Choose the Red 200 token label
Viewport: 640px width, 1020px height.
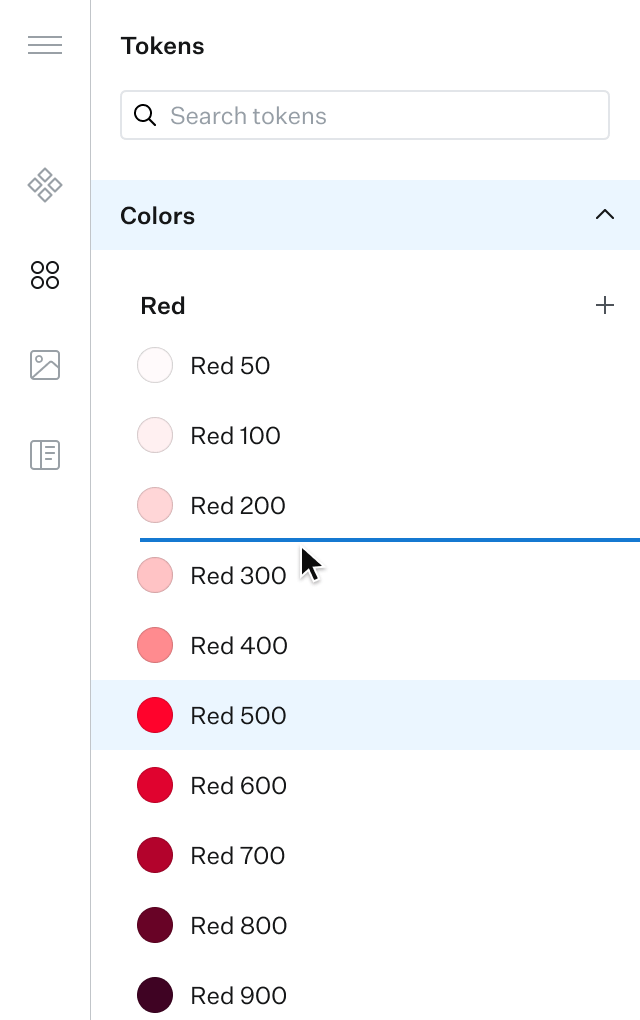[238, 506]
